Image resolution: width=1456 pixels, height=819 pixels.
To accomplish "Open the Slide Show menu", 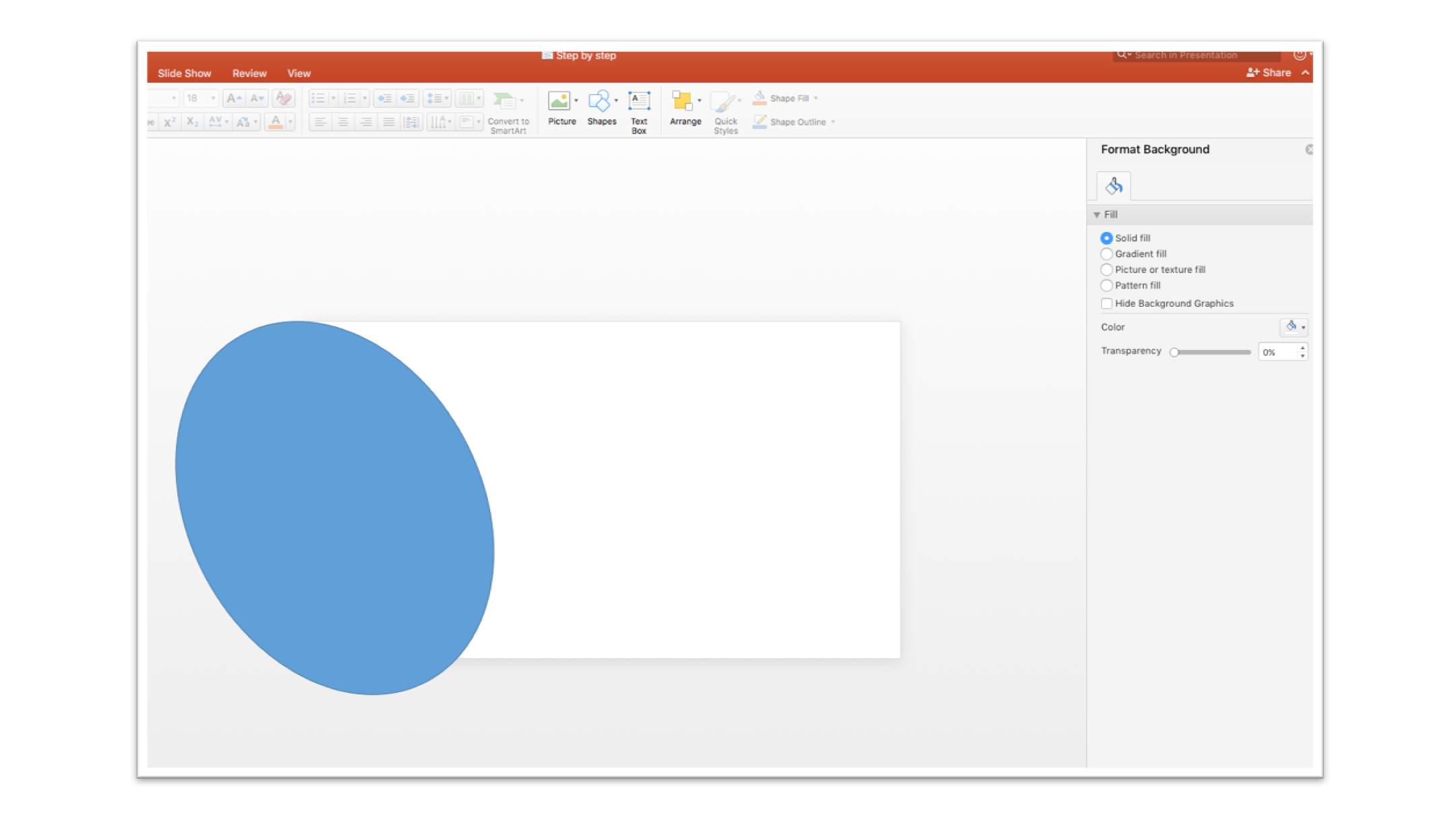I will pyautogui.click(x=184, y=73).
